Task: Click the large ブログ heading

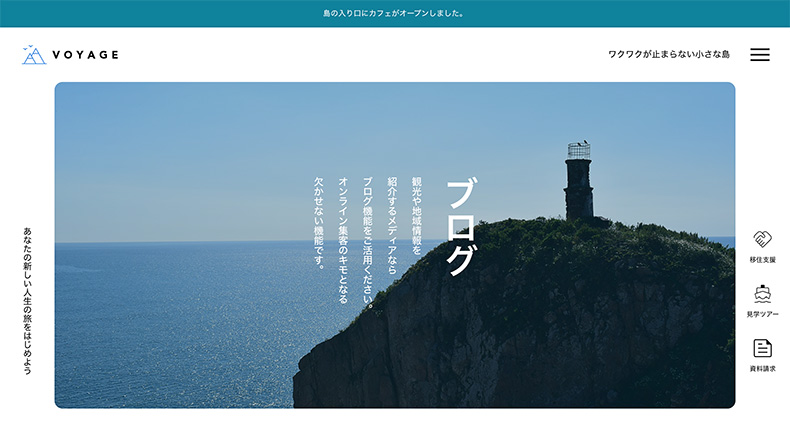Action: coord(461,226)
